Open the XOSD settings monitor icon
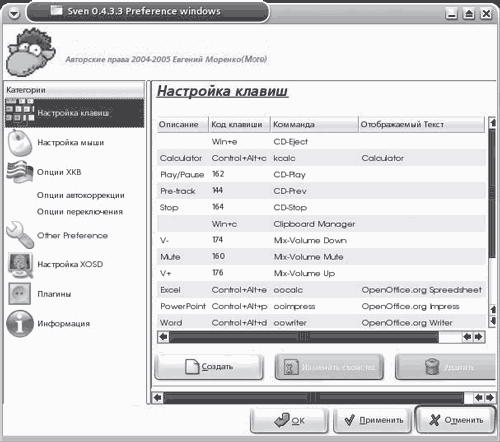 coord(20,265)
